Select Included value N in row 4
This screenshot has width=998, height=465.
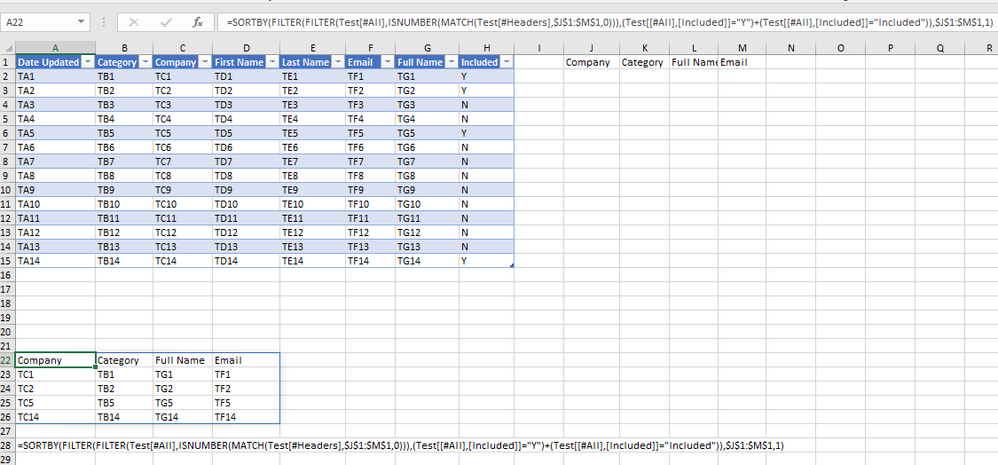(x=486, y=105)
